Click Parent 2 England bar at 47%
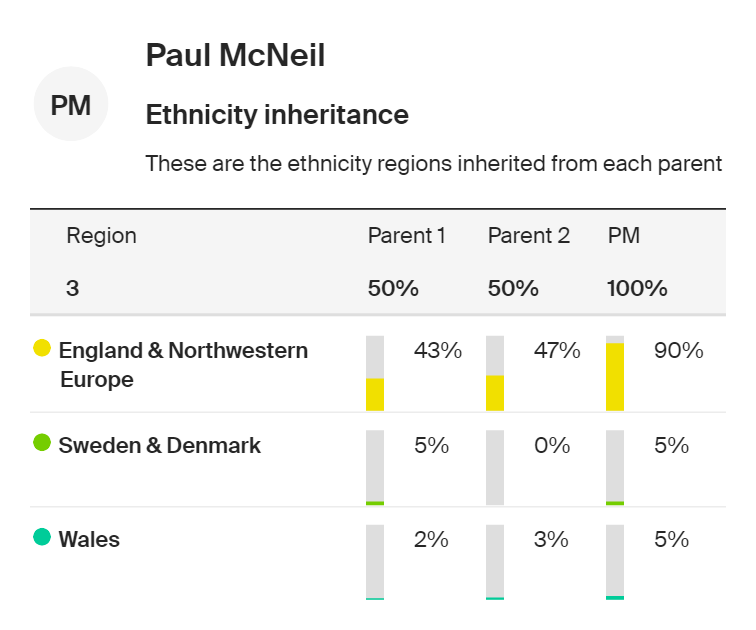 495,373
